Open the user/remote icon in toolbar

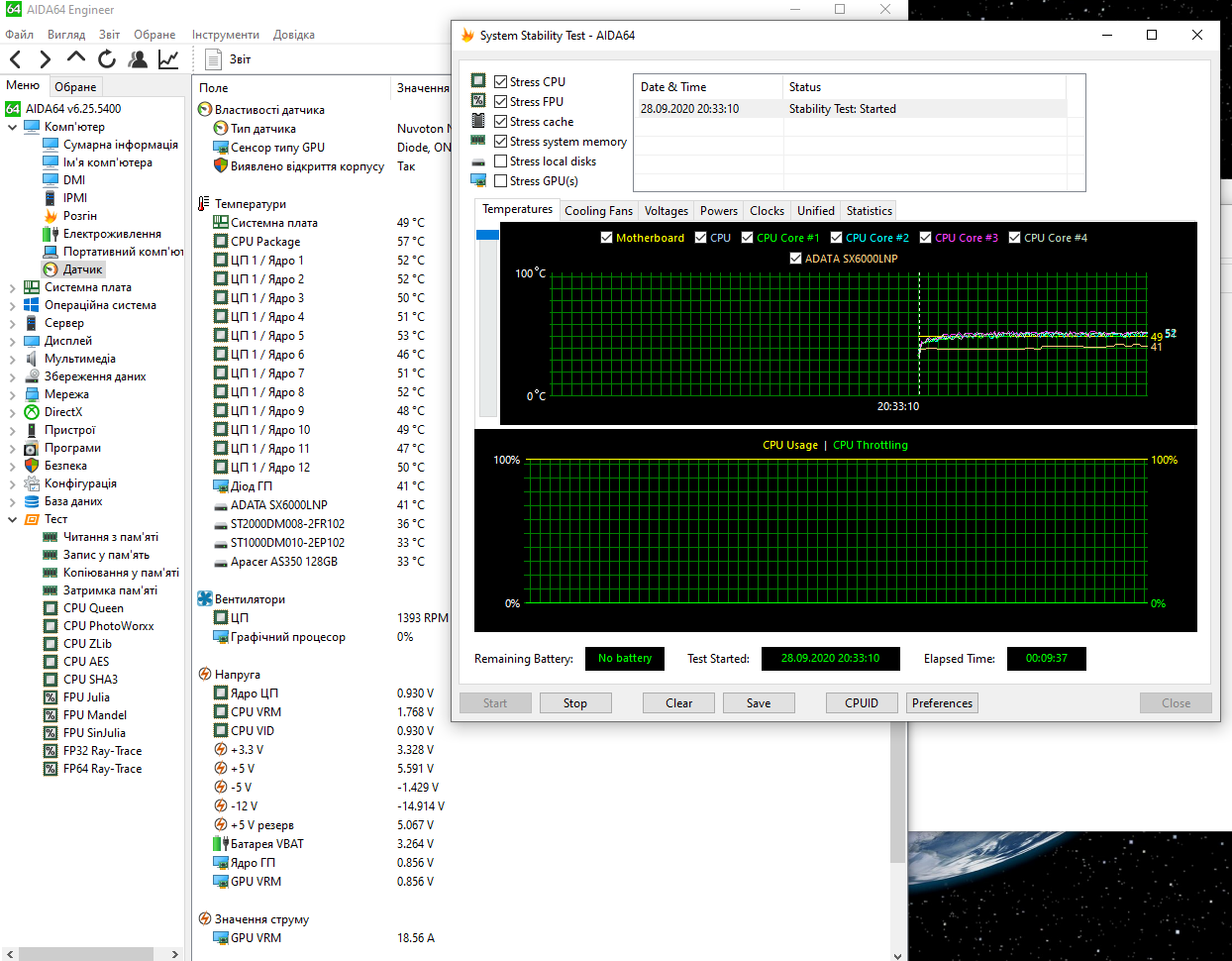pos(138,59)
